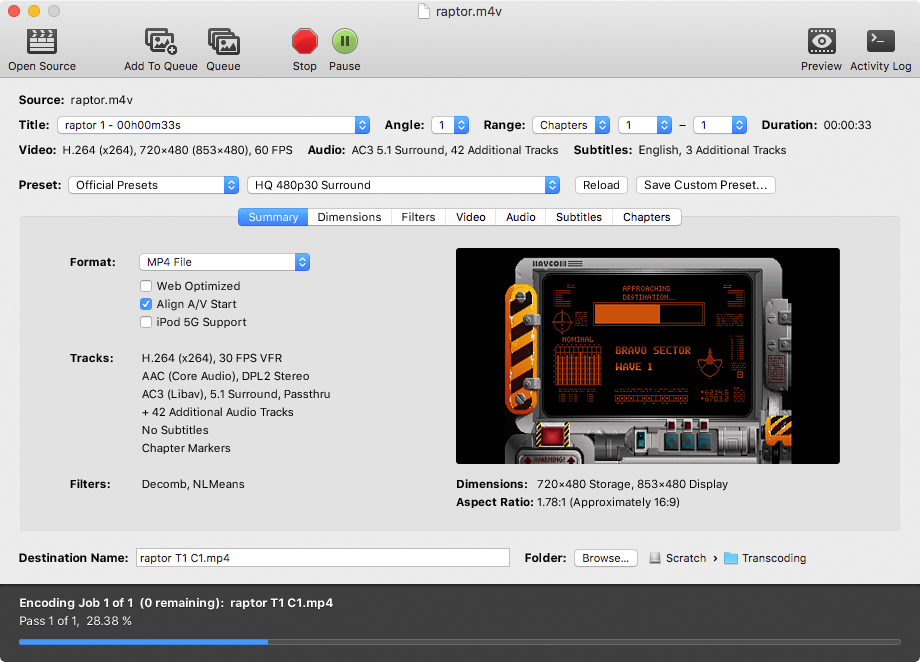Click the Scratch drive icon in folder path

point(655,558)
